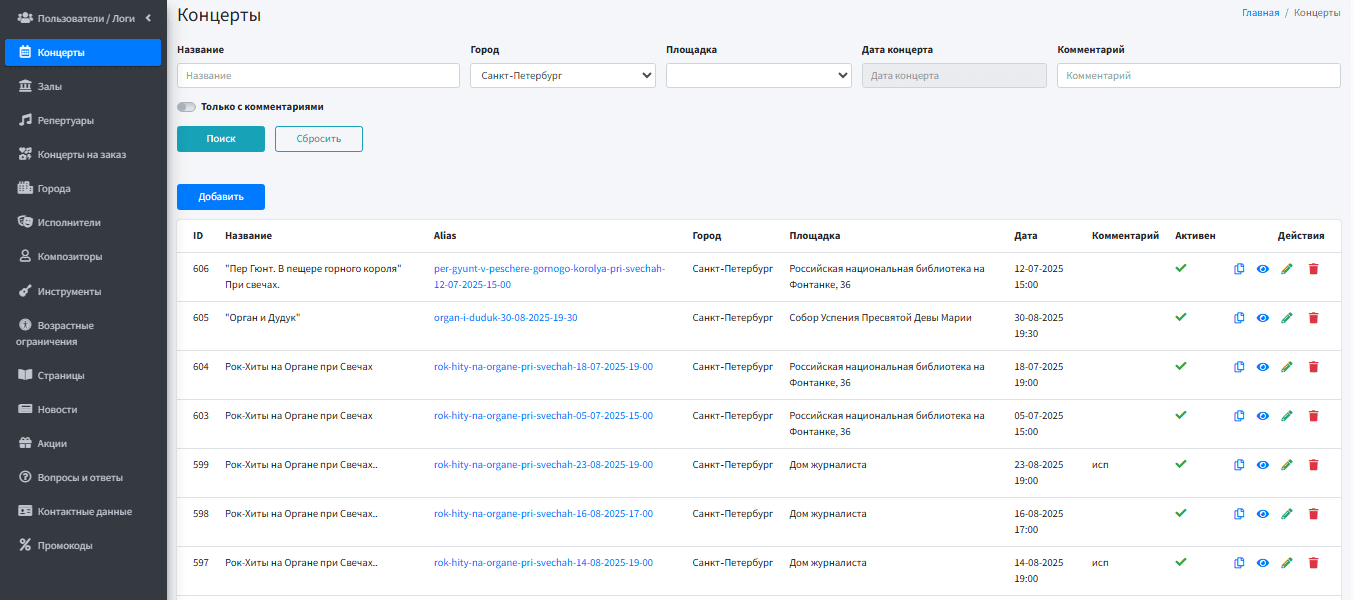Delete concert 597 trash icon
This screenshot has height=600, width=1354.
1314,563
